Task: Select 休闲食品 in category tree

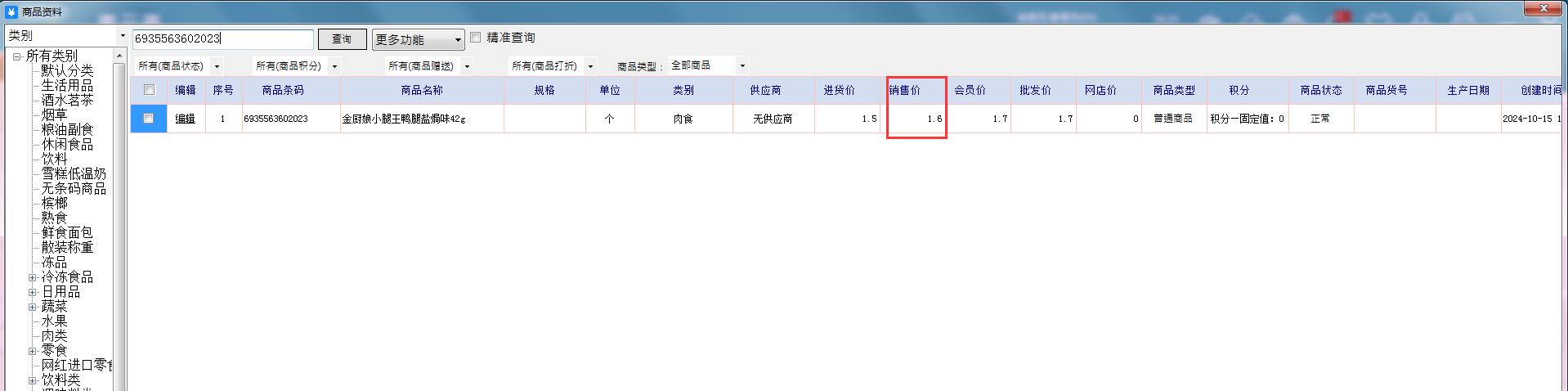Action: coord(67,144)
